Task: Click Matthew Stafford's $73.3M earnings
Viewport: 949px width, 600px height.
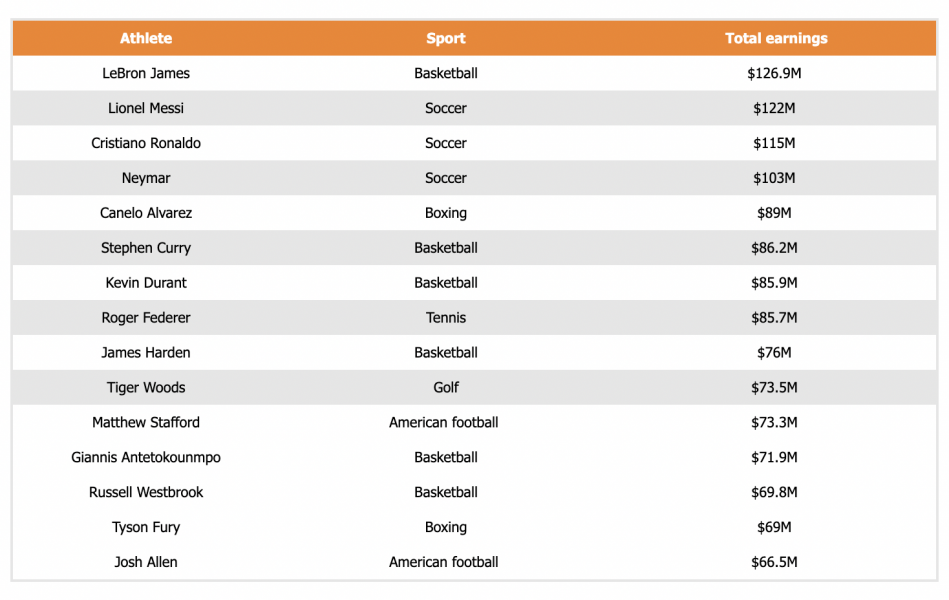Action: [x=774, y=423]
